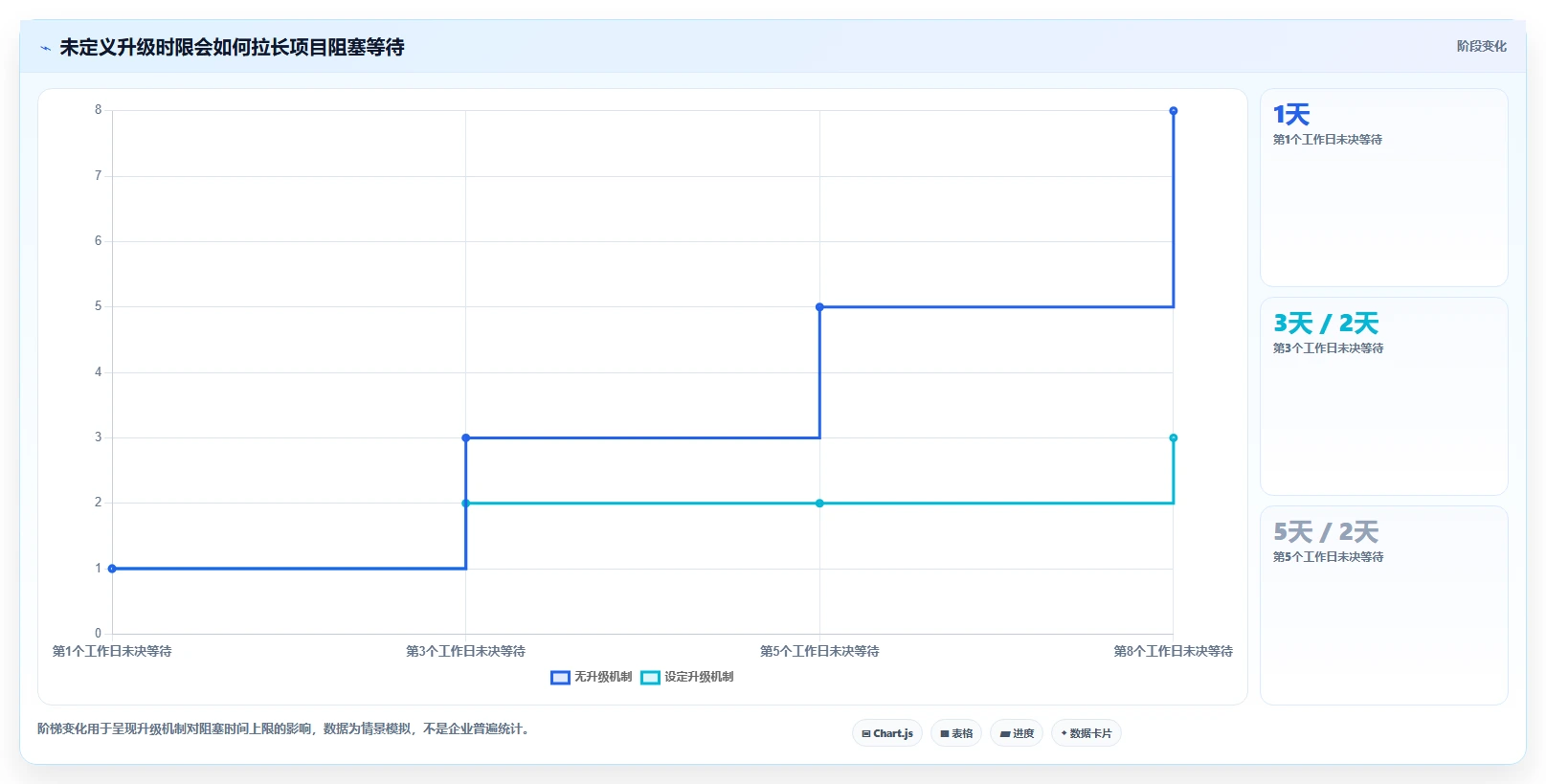Click the blue data point at value 1
Screen dimensions: 1546x784
[112, 569]
